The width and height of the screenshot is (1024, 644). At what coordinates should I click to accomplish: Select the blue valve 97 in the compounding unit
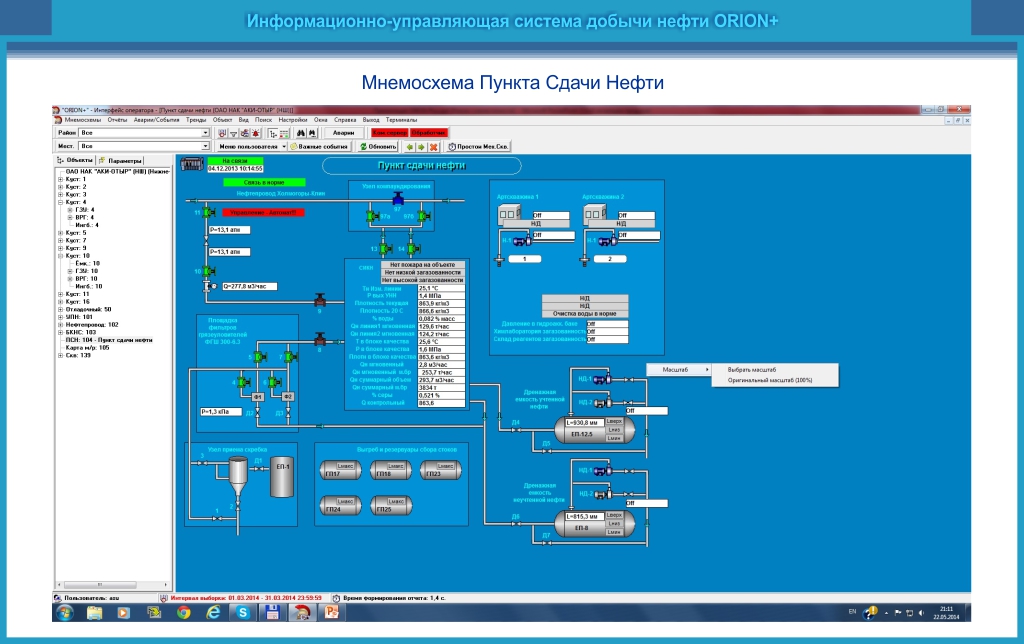(398, 199)
